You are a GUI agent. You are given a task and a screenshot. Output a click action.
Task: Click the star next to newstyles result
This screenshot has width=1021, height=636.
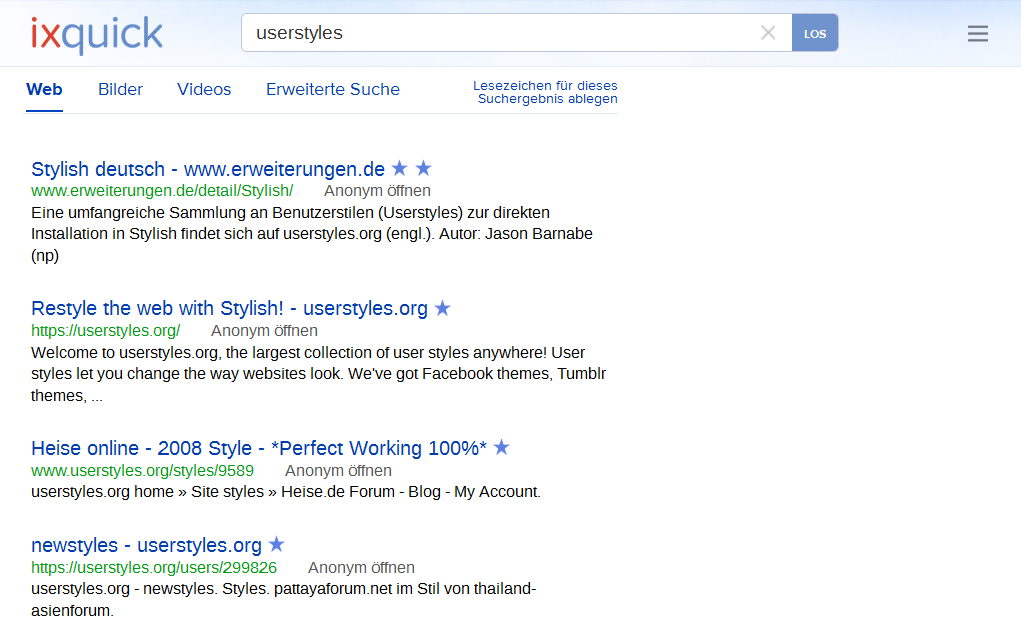point(277,544)
